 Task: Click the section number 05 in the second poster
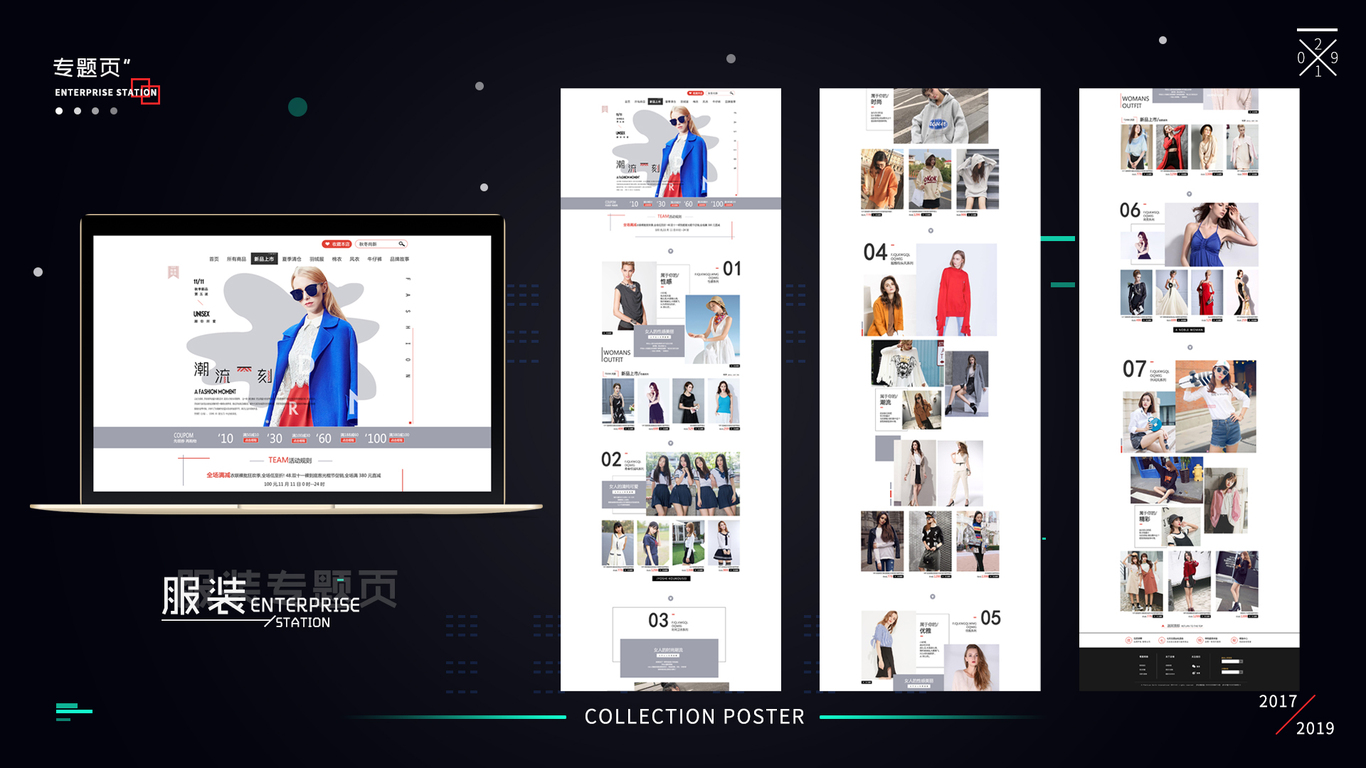tap(990, 618)
